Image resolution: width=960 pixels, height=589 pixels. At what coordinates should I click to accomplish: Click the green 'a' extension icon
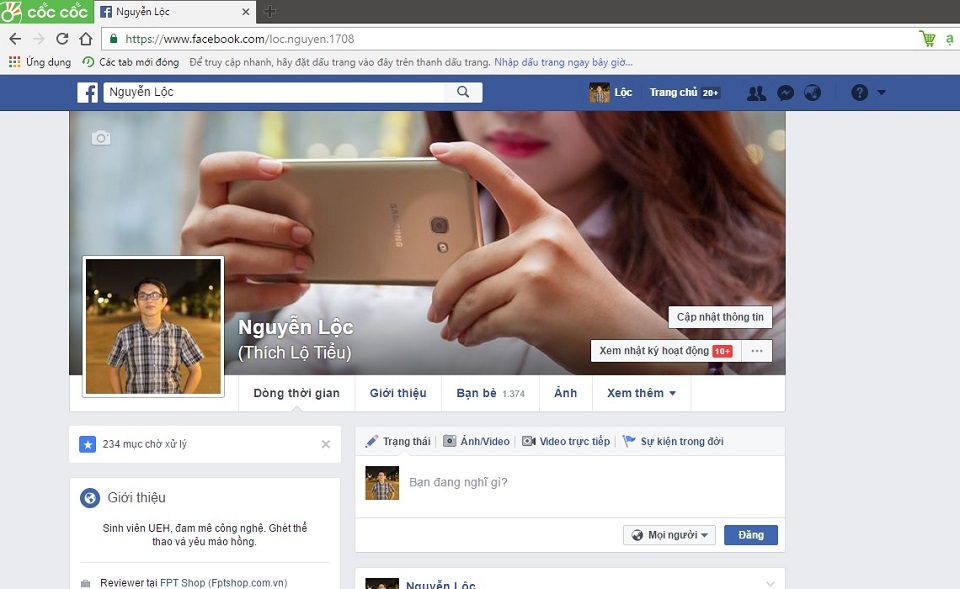[x=949, y=39]
